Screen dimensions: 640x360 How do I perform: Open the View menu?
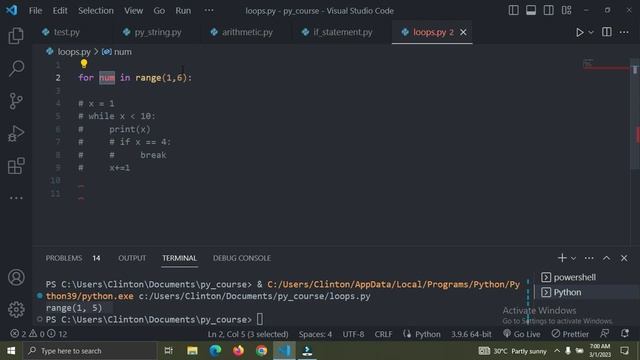133,11
